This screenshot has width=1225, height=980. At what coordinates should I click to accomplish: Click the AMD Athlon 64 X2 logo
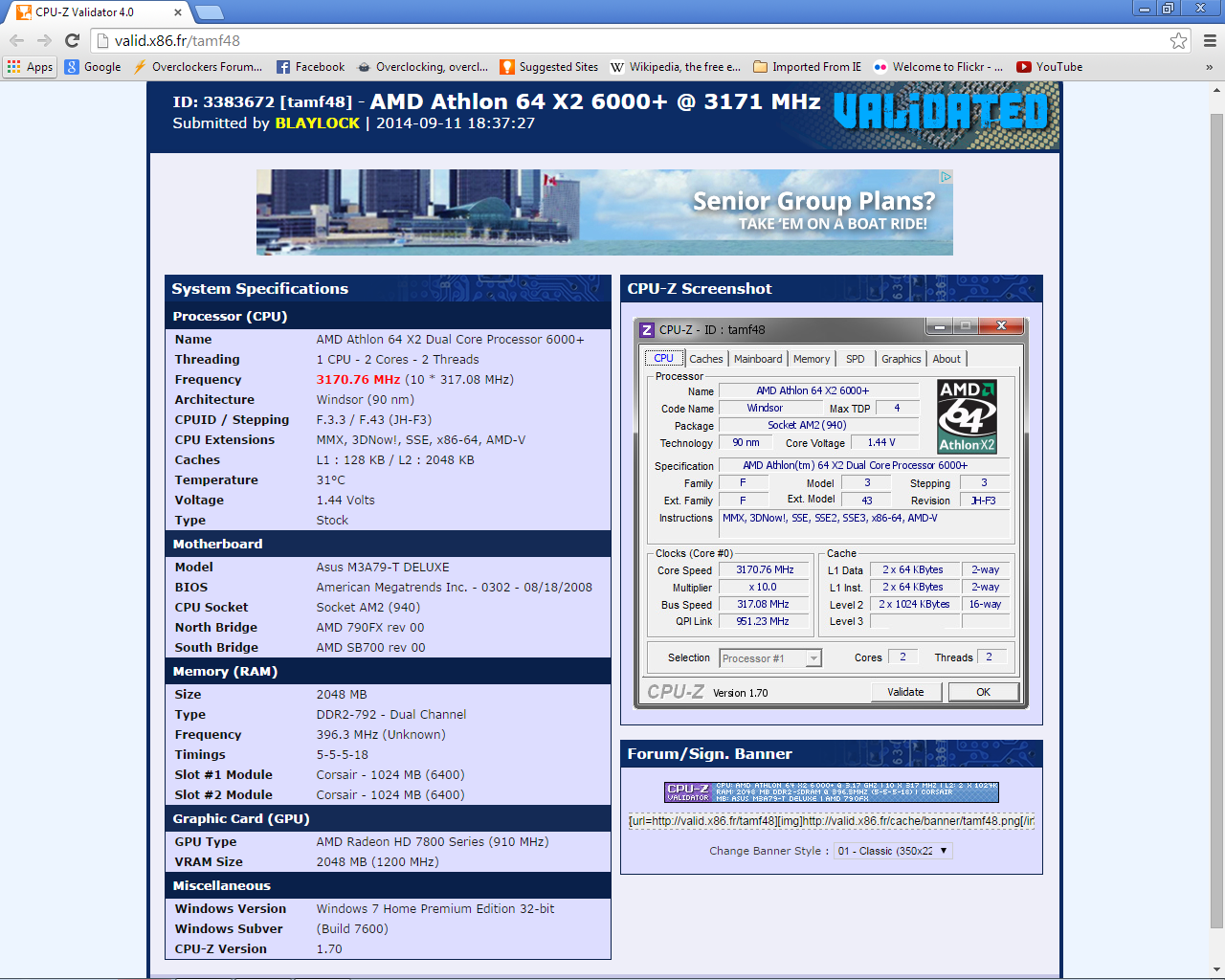(x=968, y=416)
